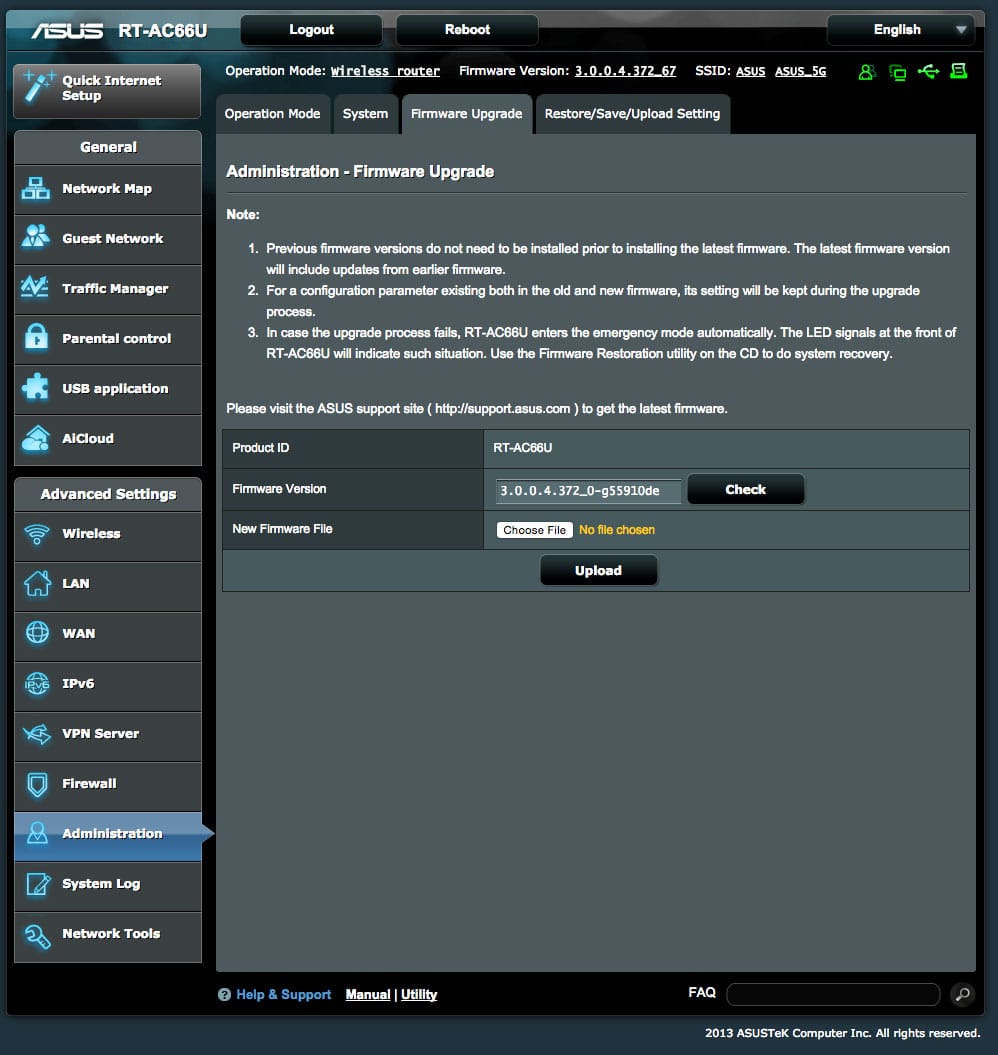Click the green USB status icon
The image size is (998, 1055).
pos(928,71)
